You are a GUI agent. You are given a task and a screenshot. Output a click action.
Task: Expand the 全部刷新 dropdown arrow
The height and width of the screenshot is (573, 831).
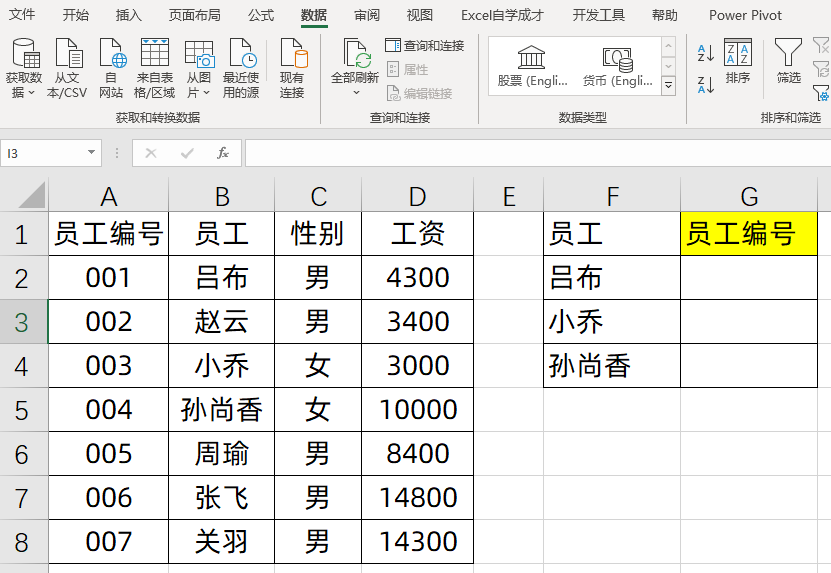coord(356,93)
